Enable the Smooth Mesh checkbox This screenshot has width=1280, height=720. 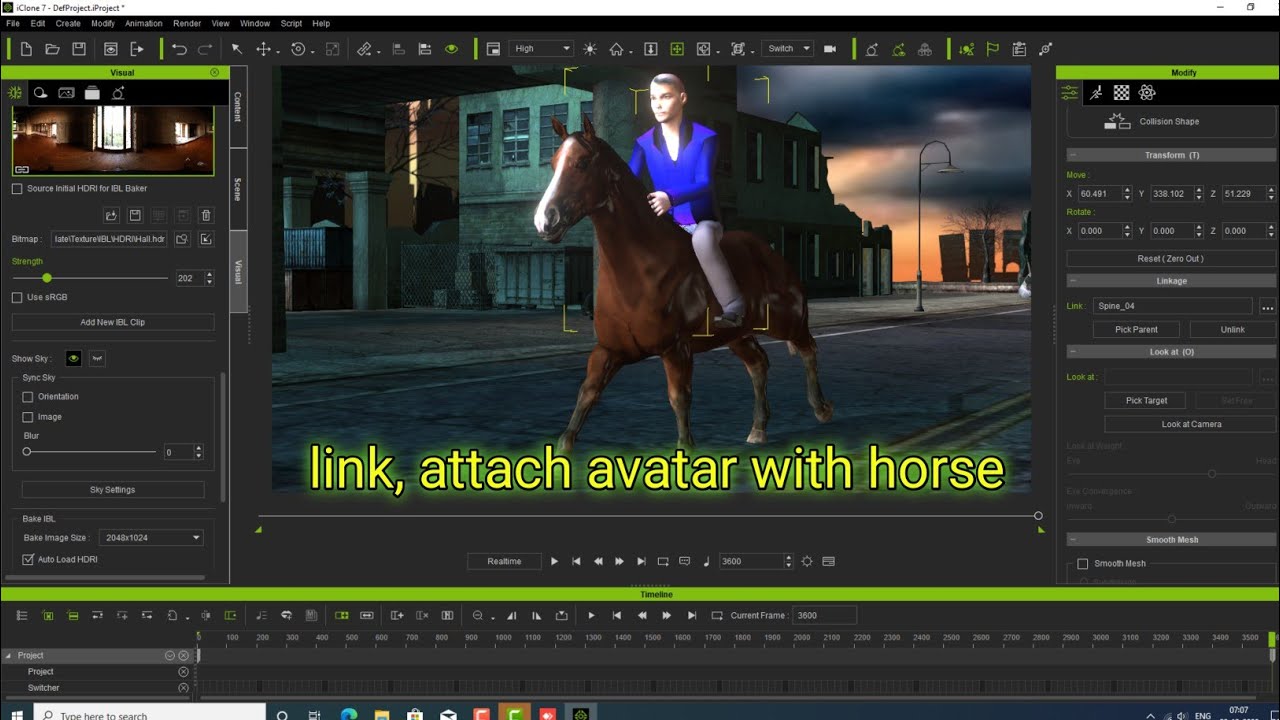point(1082,563)
